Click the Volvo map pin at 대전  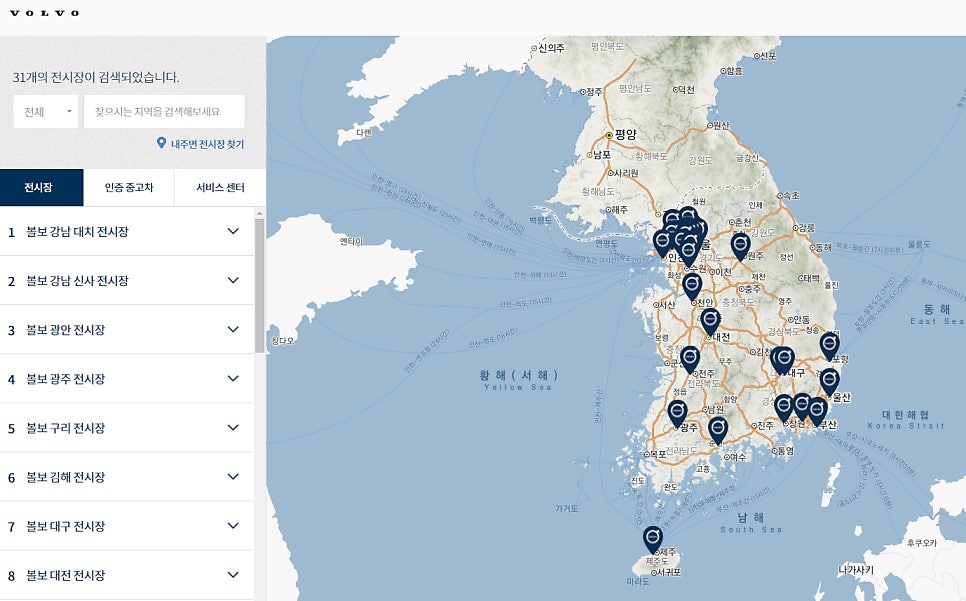point(710,321)
